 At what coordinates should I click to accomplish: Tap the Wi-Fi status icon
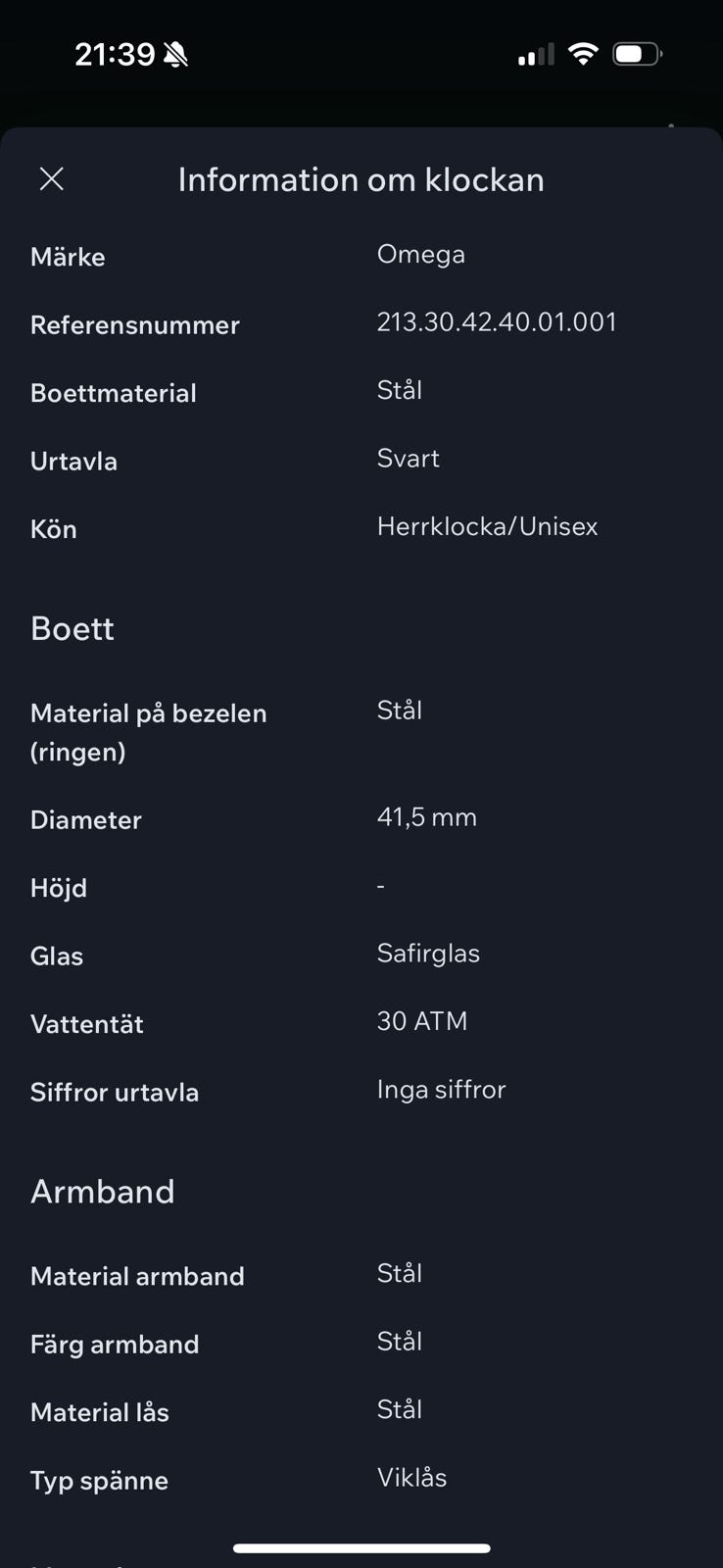[x=583, y=54]
